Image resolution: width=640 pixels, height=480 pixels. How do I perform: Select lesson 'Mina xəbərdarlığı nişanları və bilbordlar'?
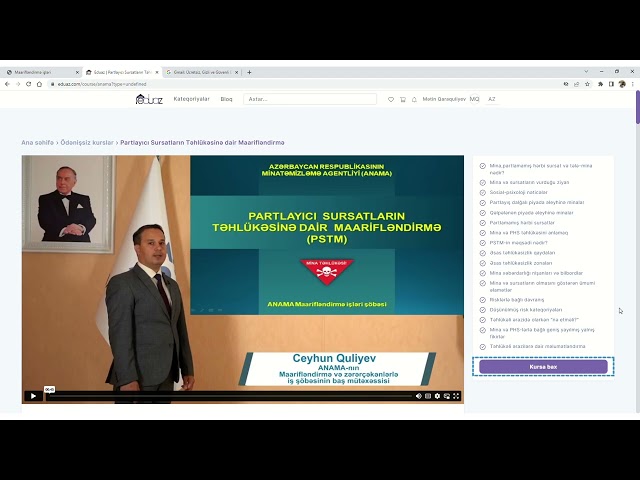[x=536, y=273]
